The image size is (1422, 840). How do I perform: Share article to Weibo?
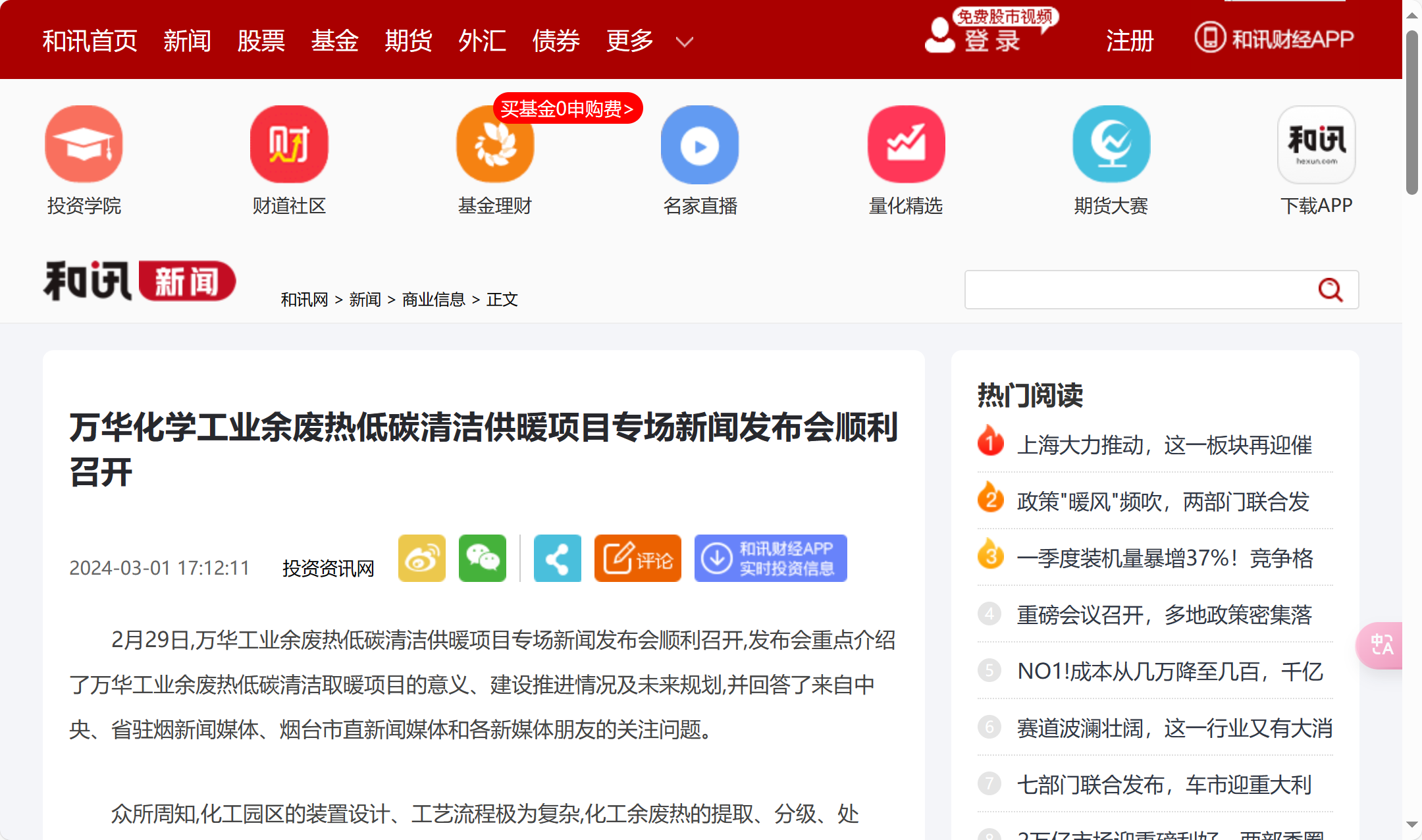(x=422, y=558)
